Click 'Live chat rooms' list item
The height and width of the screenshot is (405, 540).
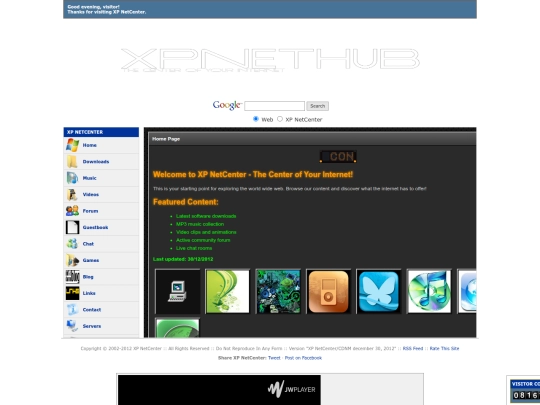click(194, 248)
